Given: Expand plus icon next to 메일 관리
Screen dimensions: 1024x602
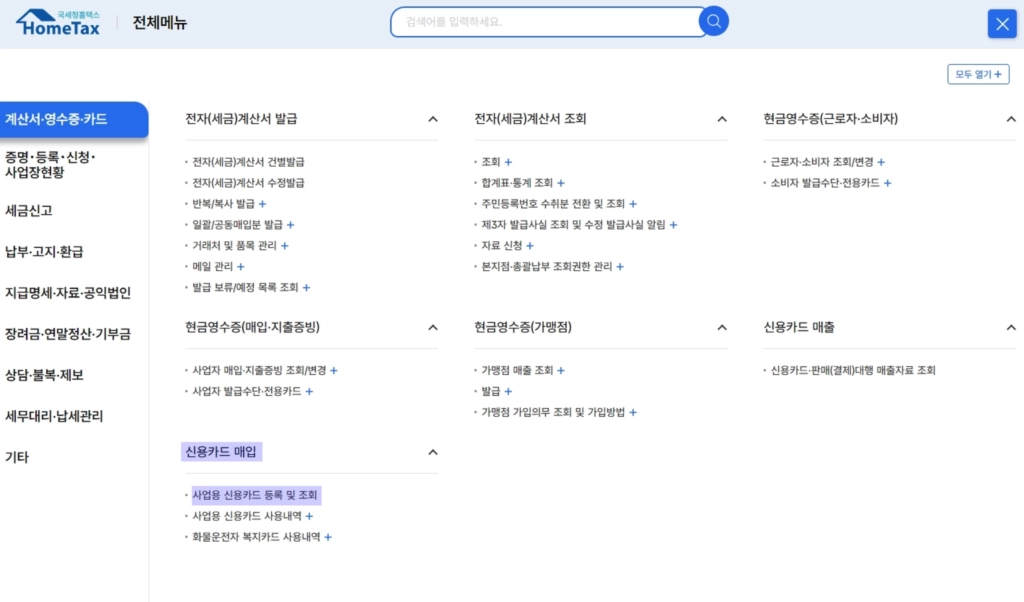Looking at the screenshot, I should pyautogui.click(x=241, y=266).
